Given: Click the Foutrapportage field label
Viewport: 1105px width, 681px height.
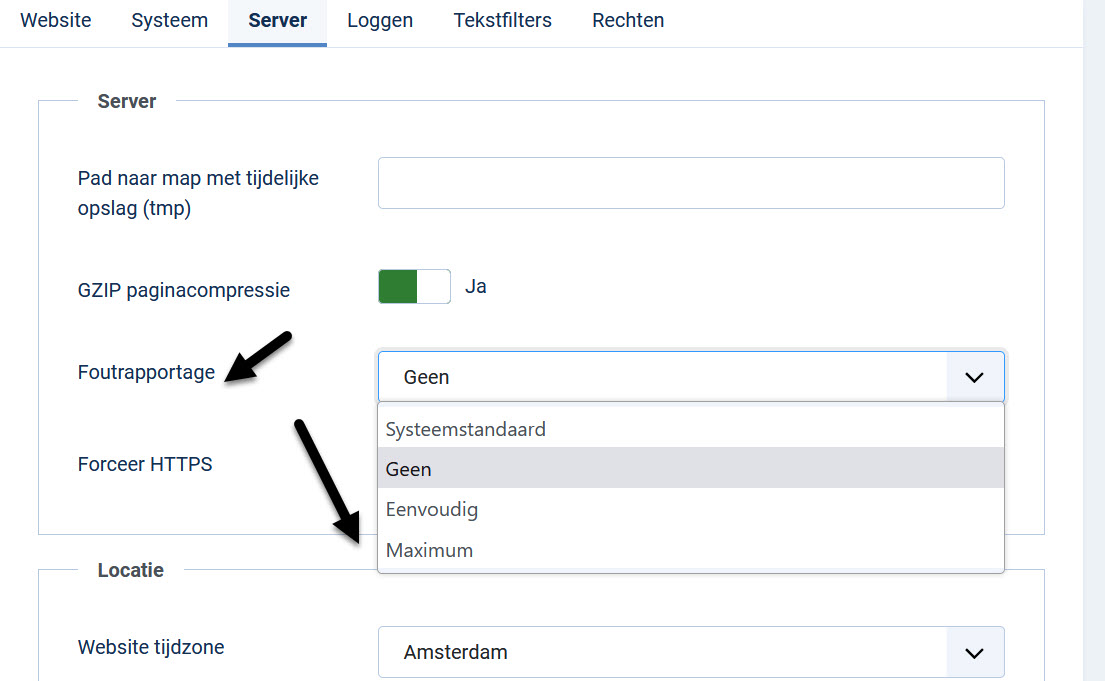Looking at the screenshot, I should (146, 372).
